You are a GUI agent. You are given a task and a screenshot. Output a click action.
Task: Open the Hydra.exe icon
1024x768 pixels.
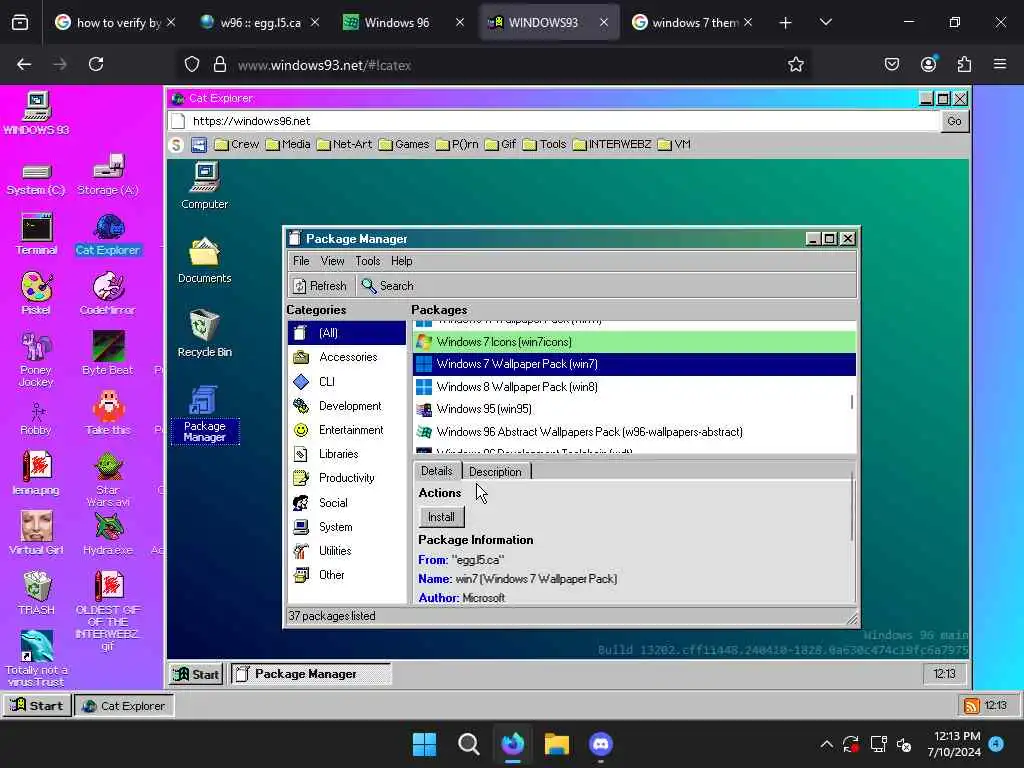[x=108, y=533]
